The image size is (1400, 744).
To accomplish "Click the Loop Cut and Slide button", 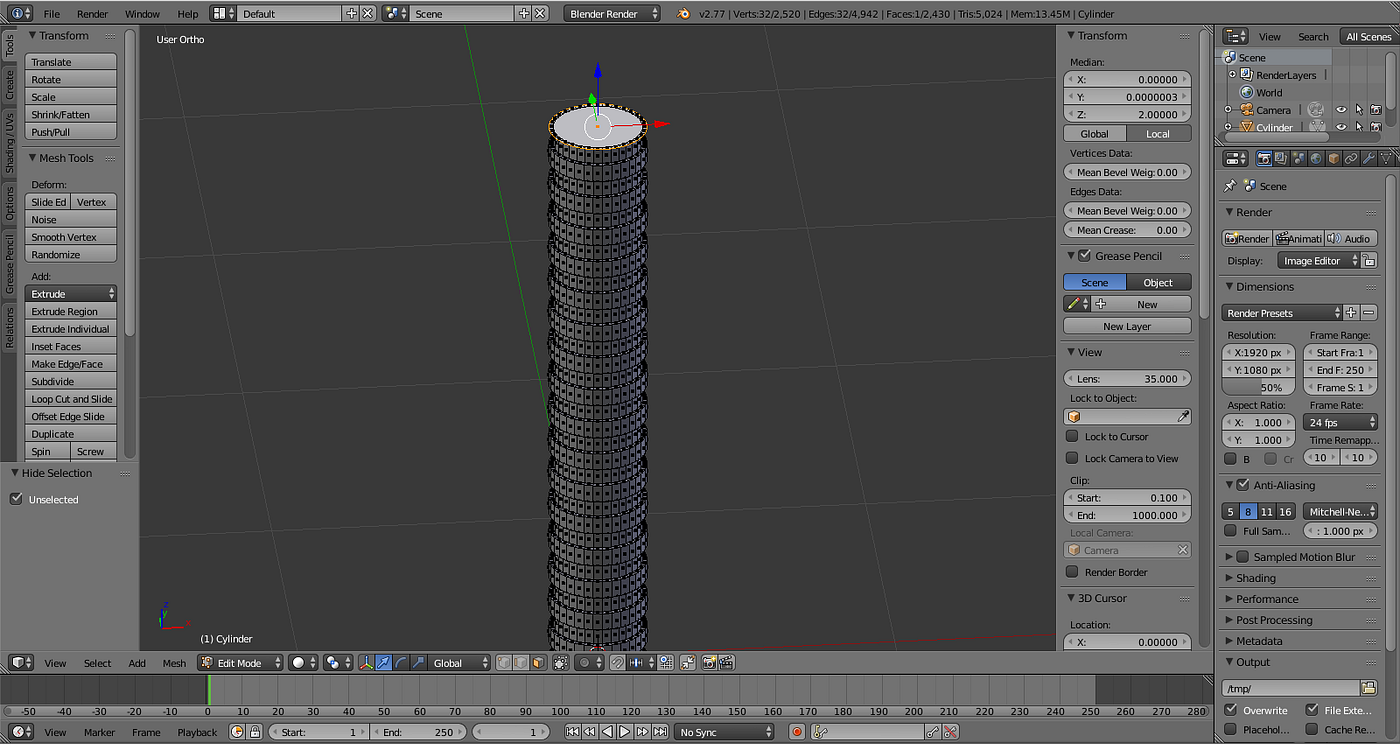I will click(71, 399).
